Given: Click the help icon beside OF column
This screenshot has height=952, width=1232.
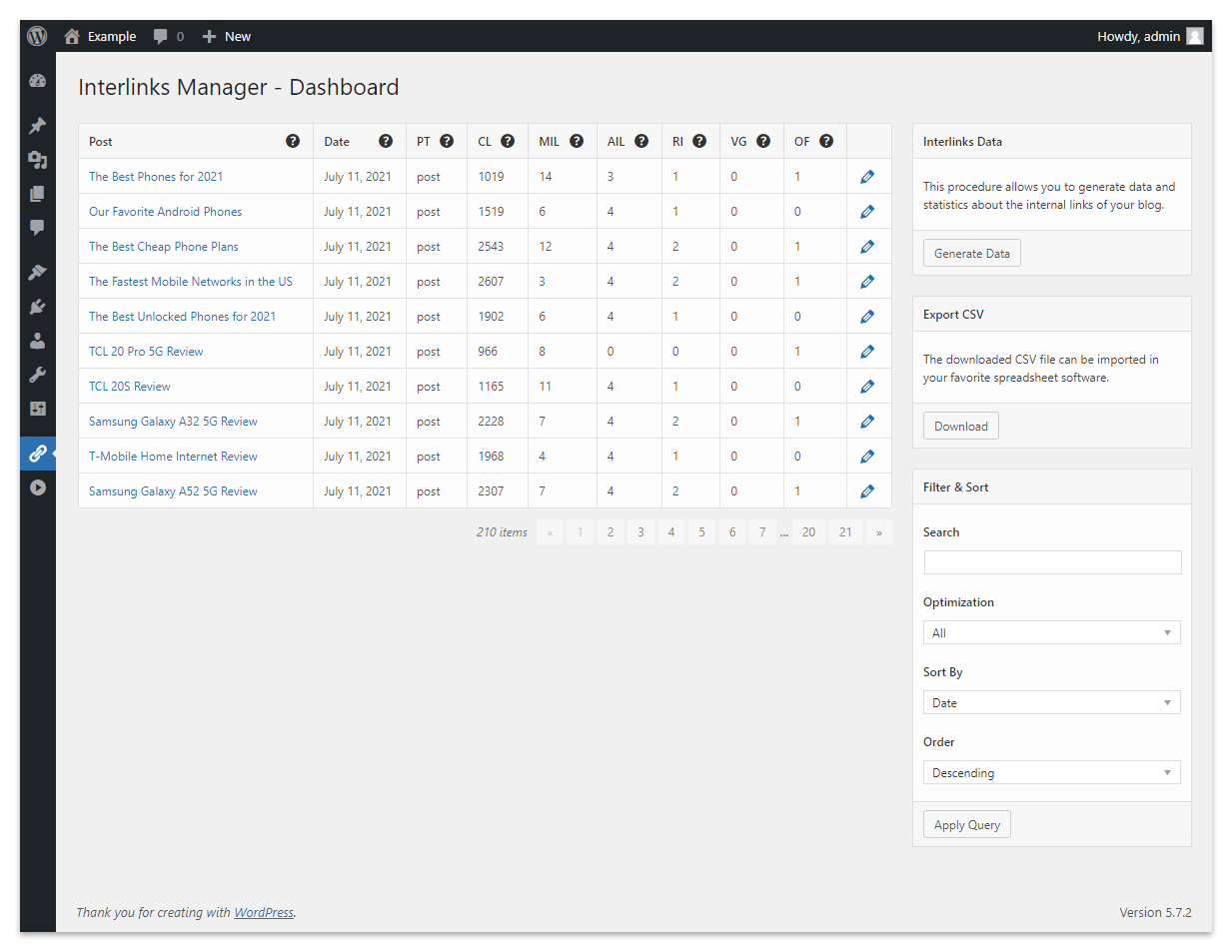Looking at the screenshot, I should 826,141.
